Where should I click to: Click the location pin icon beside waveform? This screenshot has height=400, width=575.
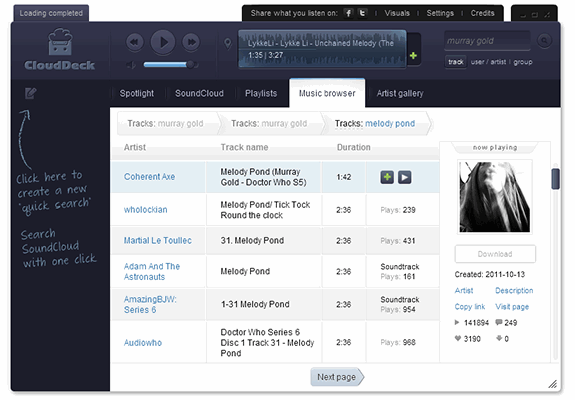pos(228,44)
